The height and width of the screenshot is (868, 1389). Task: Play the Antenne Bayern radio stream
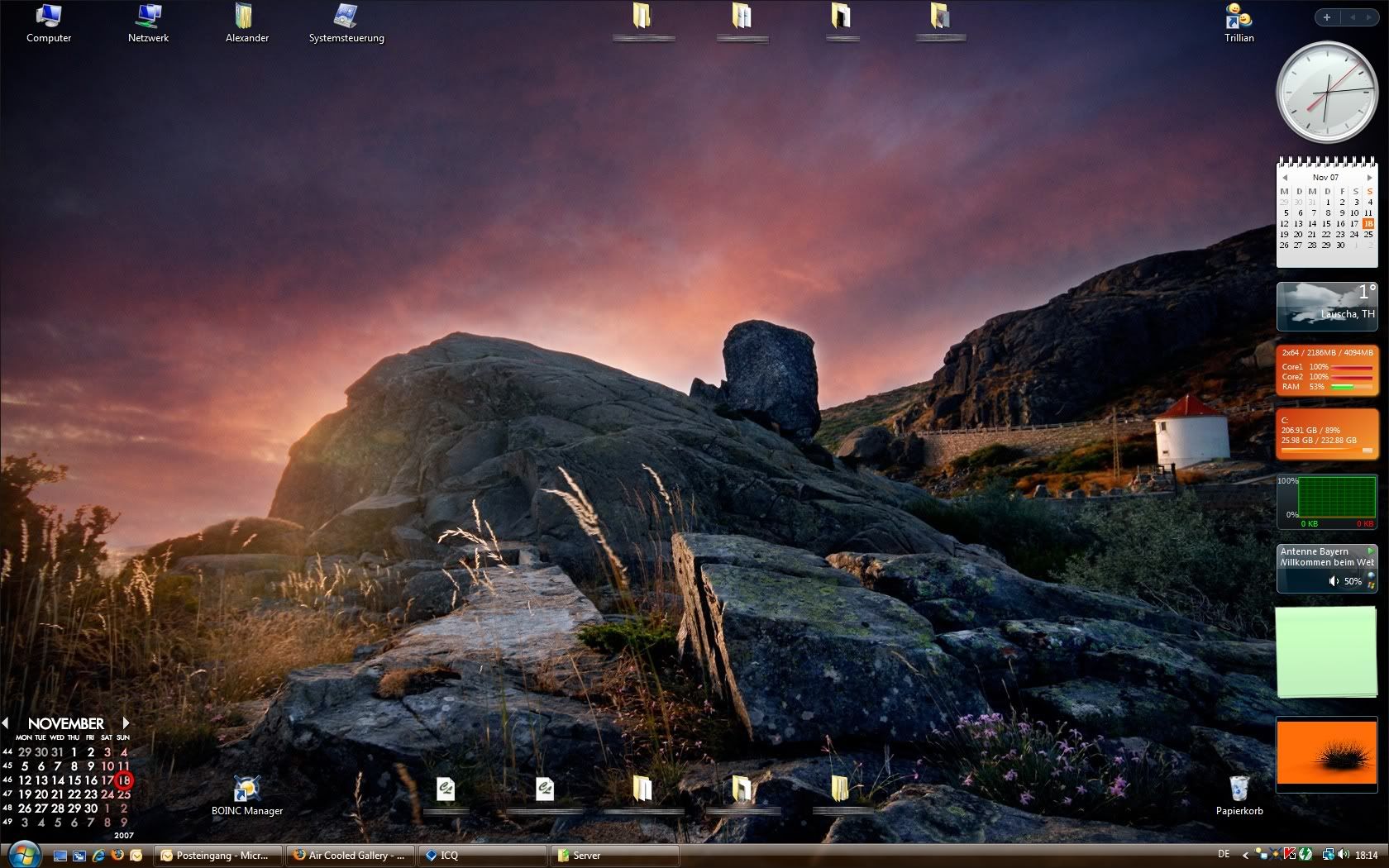coord(1370,551)
